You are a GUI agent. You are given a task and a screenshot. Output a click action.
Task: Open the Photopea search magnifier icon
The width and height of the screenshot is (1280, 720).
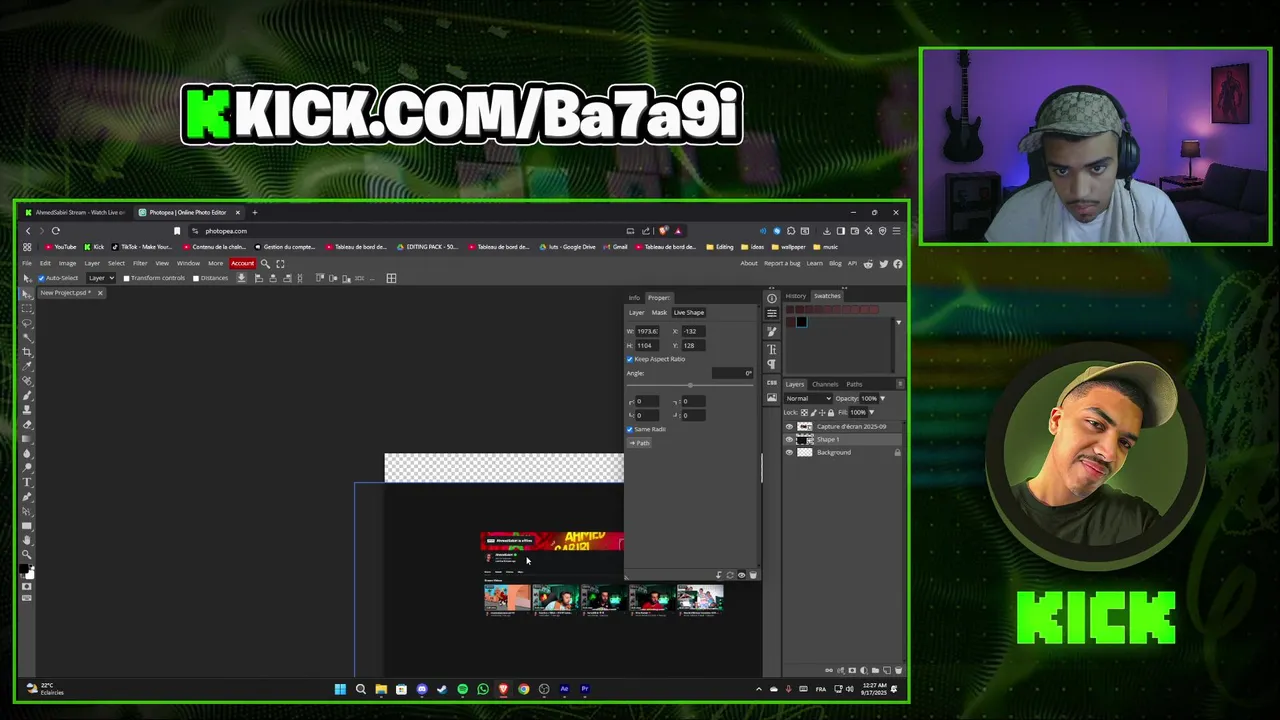tap(265, 263)
